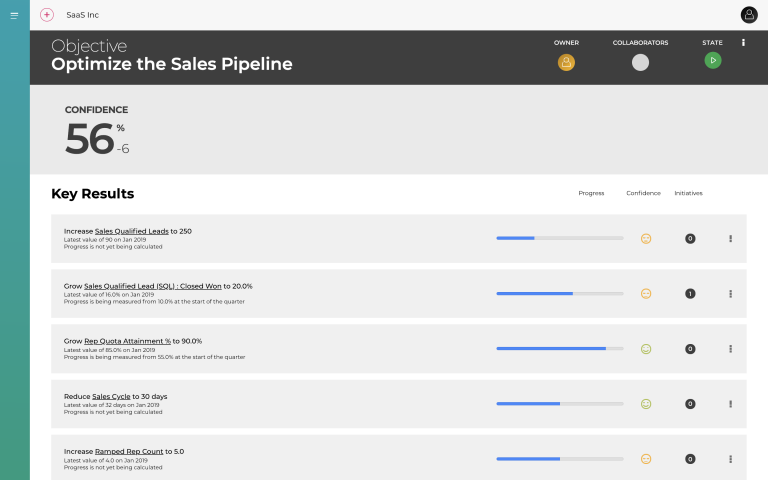768x480 pixels.
Task: Click the collaborators gray circle
Action: point(640,62)
